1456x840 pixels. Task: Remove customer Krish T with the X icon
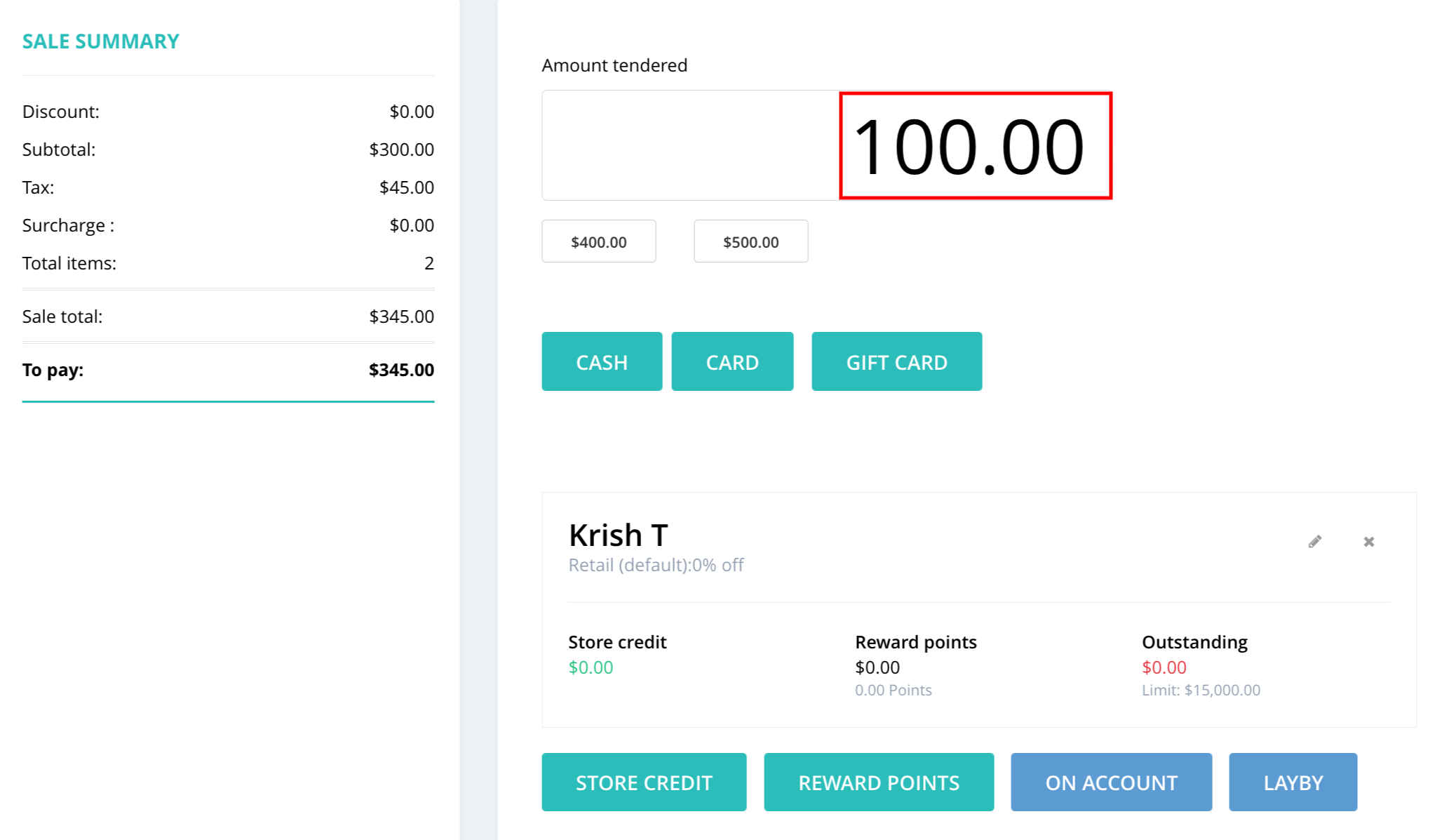[x=1368, y=542]
